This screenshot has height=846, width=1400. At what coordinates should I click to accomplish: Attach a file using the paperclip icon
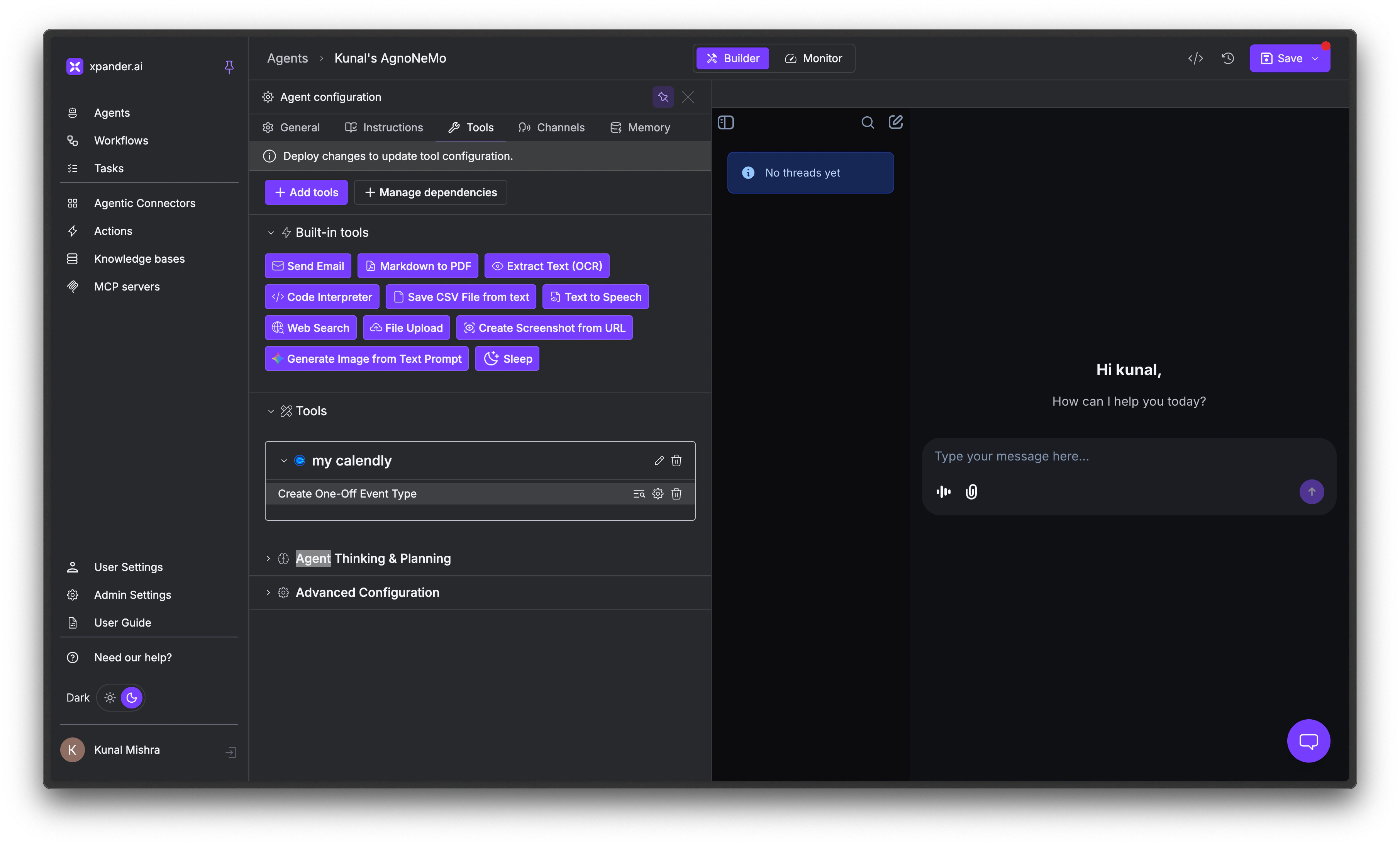(971, 492)
